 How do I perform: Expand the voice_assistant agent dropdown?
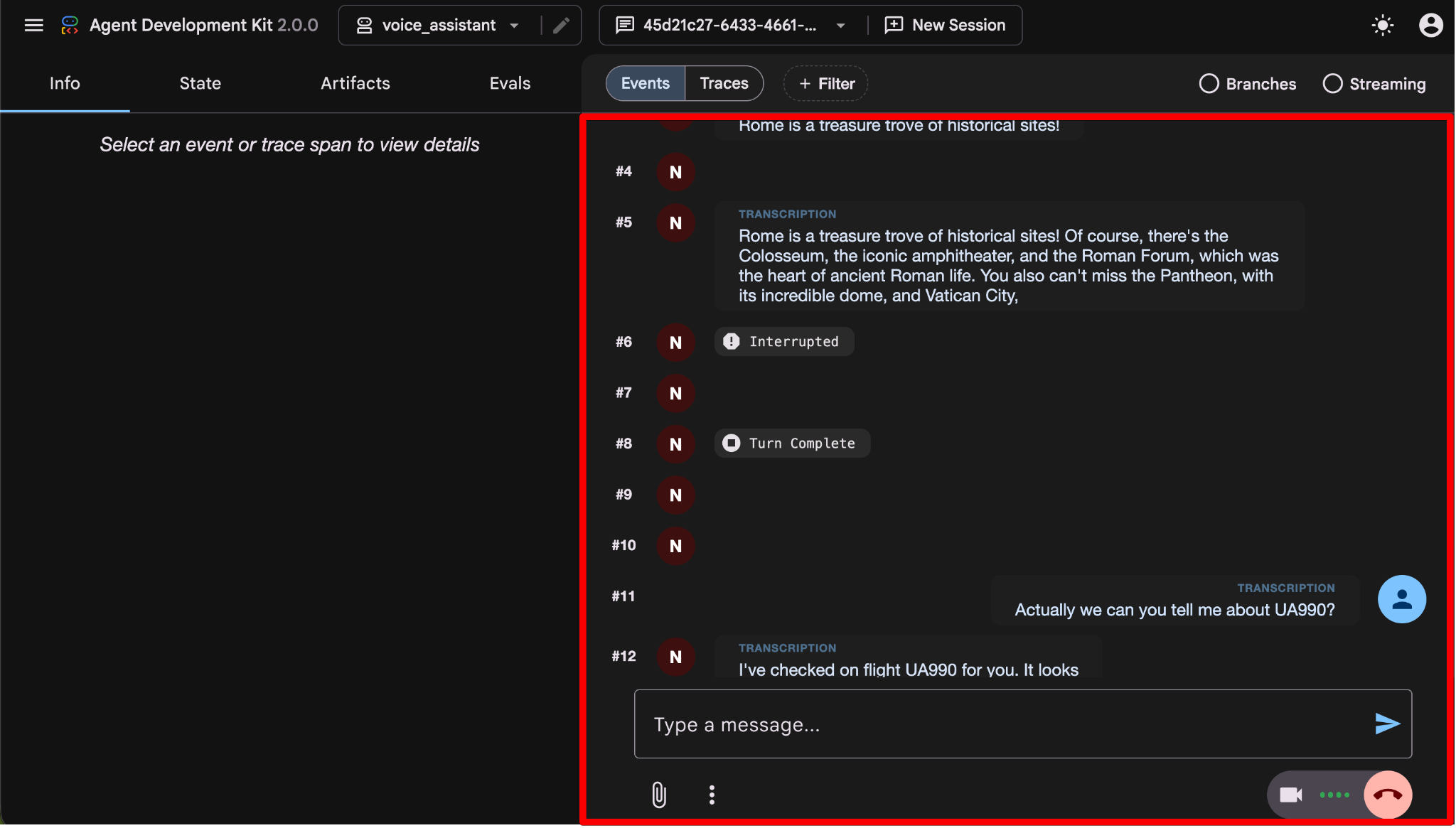(439, 26)
